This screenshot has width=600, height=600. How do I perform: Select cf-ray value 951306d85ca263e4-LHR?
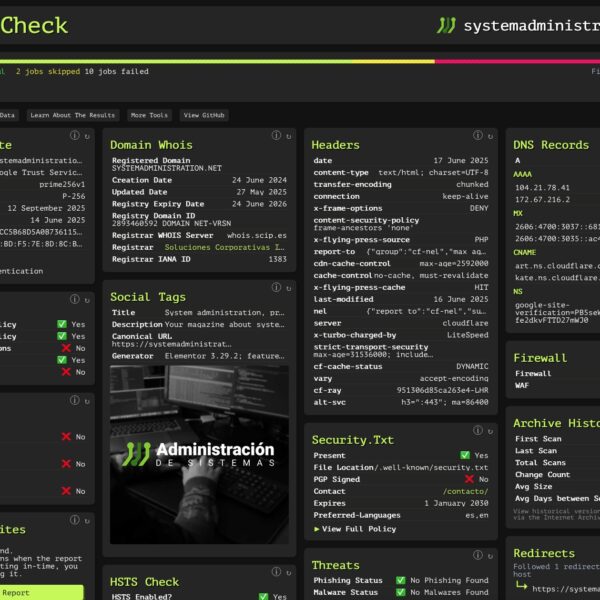pos(442,390)
